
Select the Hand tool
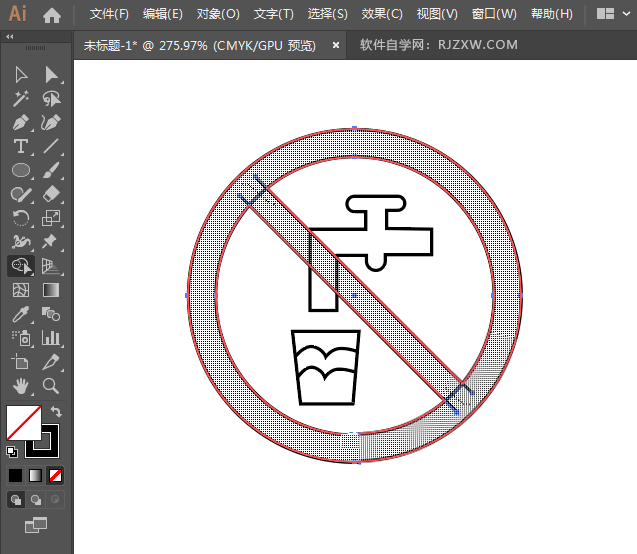(x=20, y=386)
